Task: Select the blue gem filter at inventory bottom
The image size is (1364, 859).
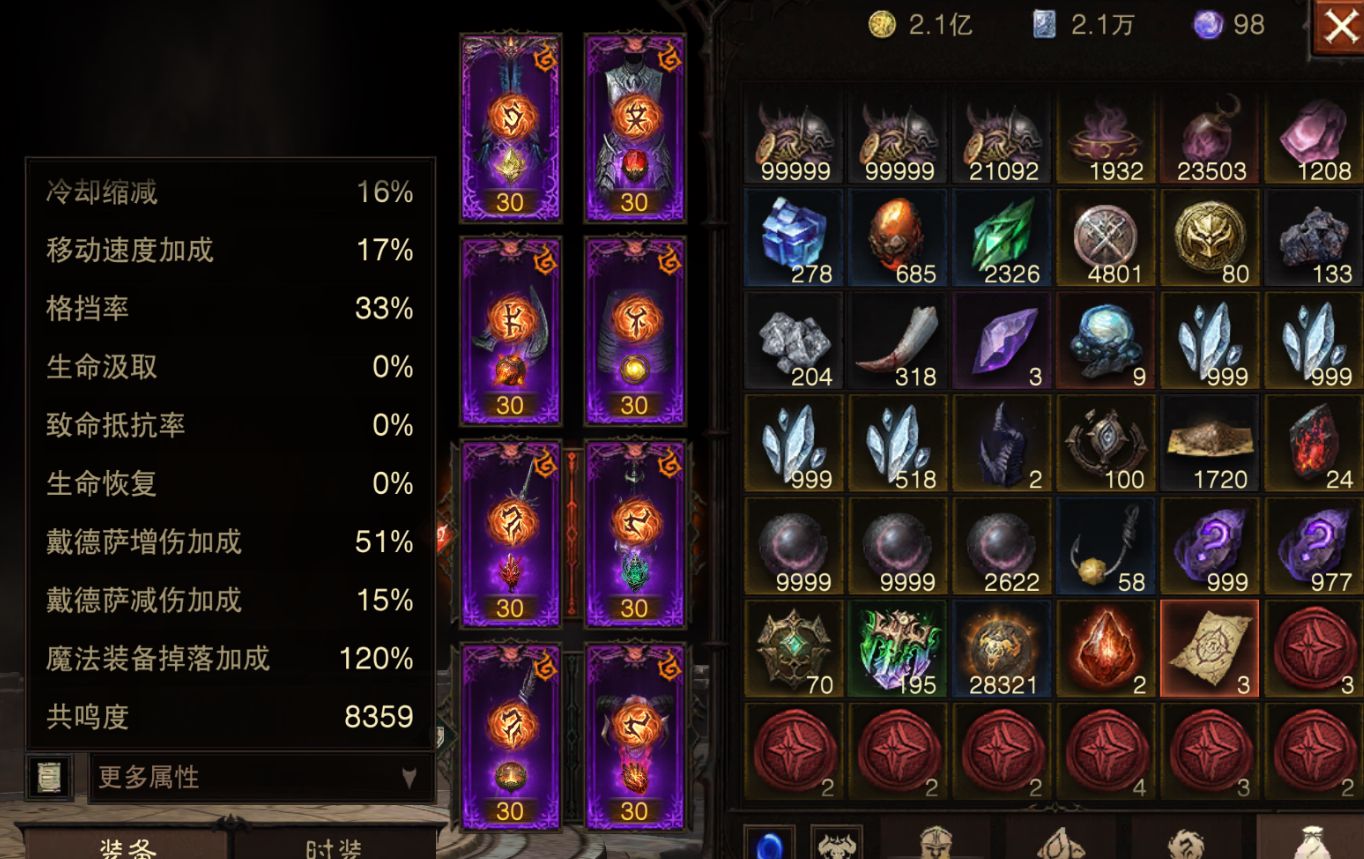Action: 770,843
